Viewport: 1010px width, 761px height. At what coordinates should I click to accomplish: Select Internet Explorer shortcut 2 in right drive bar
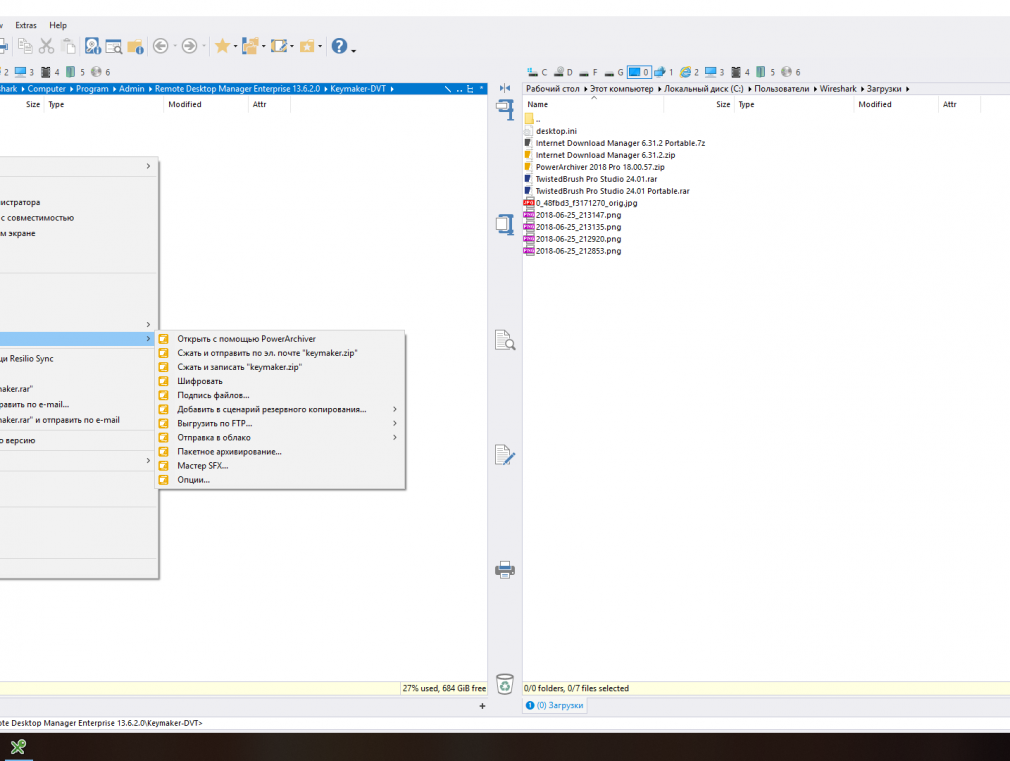click(690, 72)
